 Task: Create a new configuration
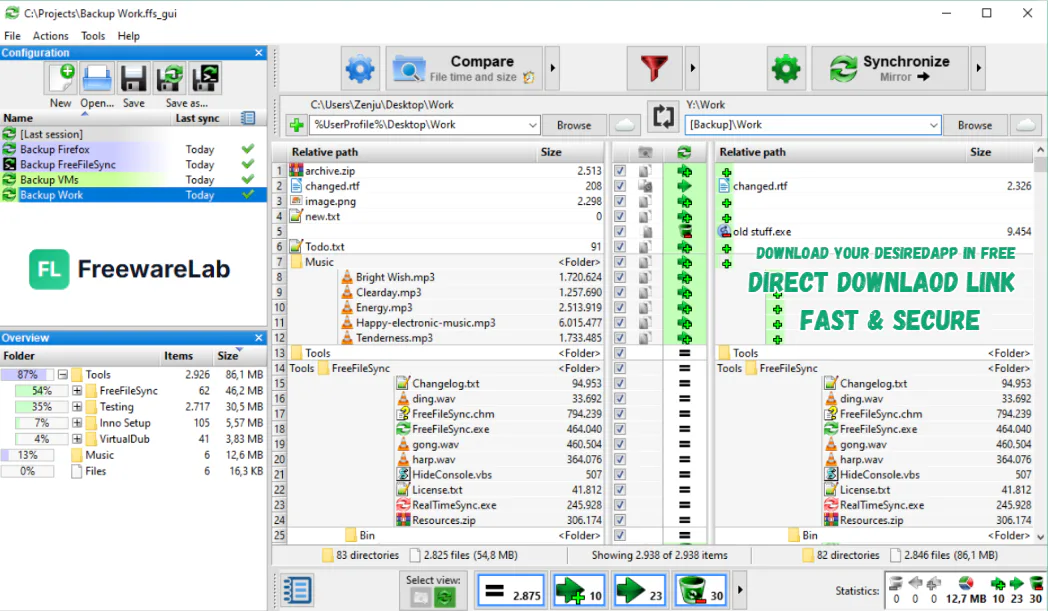pyautogui.click(x=60, y=77)
